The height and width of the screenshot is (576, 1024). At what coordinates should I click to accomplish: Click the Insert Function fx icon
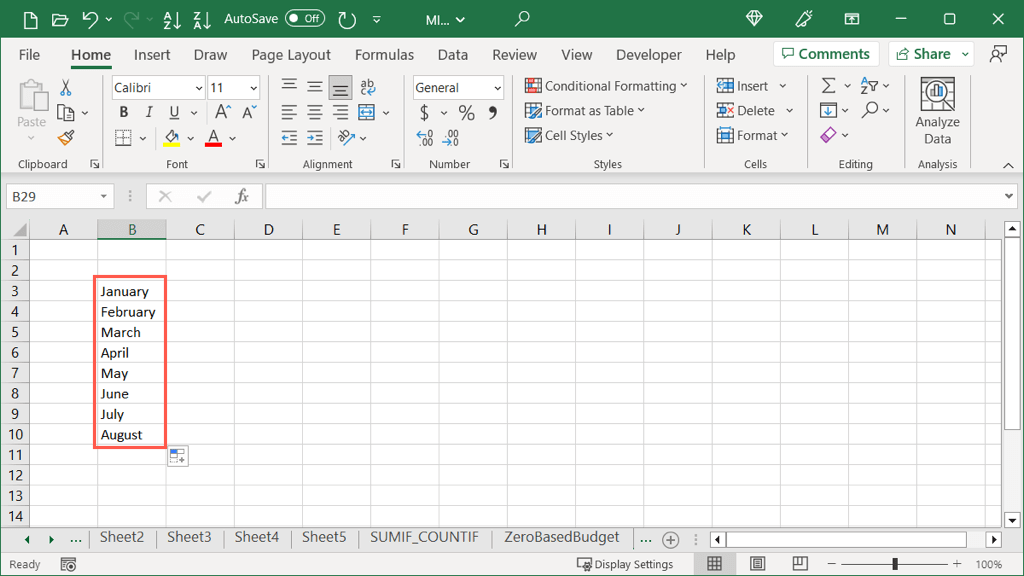[x=242, y=197]
